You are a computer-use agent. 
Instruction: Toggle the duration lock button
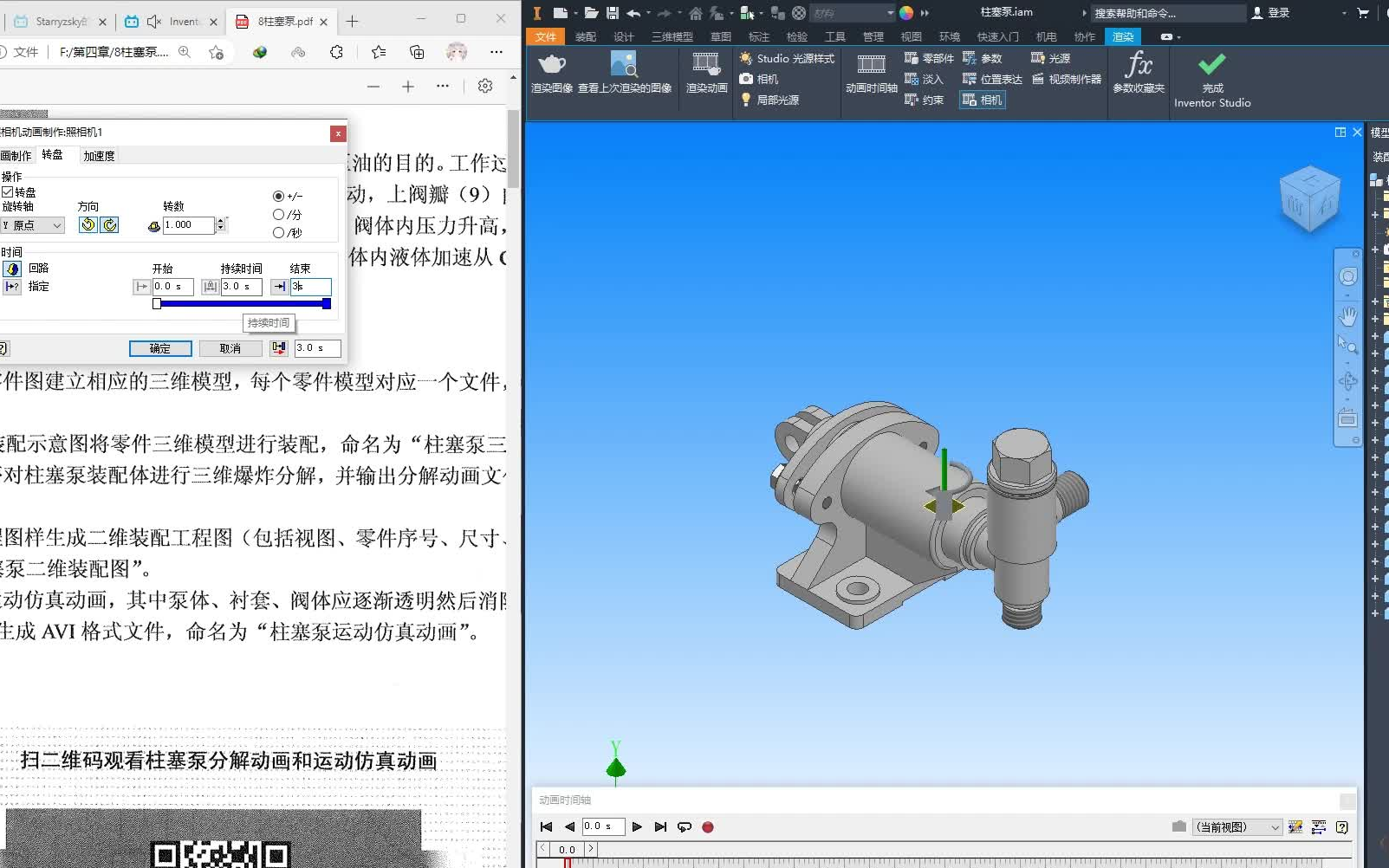click(210, 287)
